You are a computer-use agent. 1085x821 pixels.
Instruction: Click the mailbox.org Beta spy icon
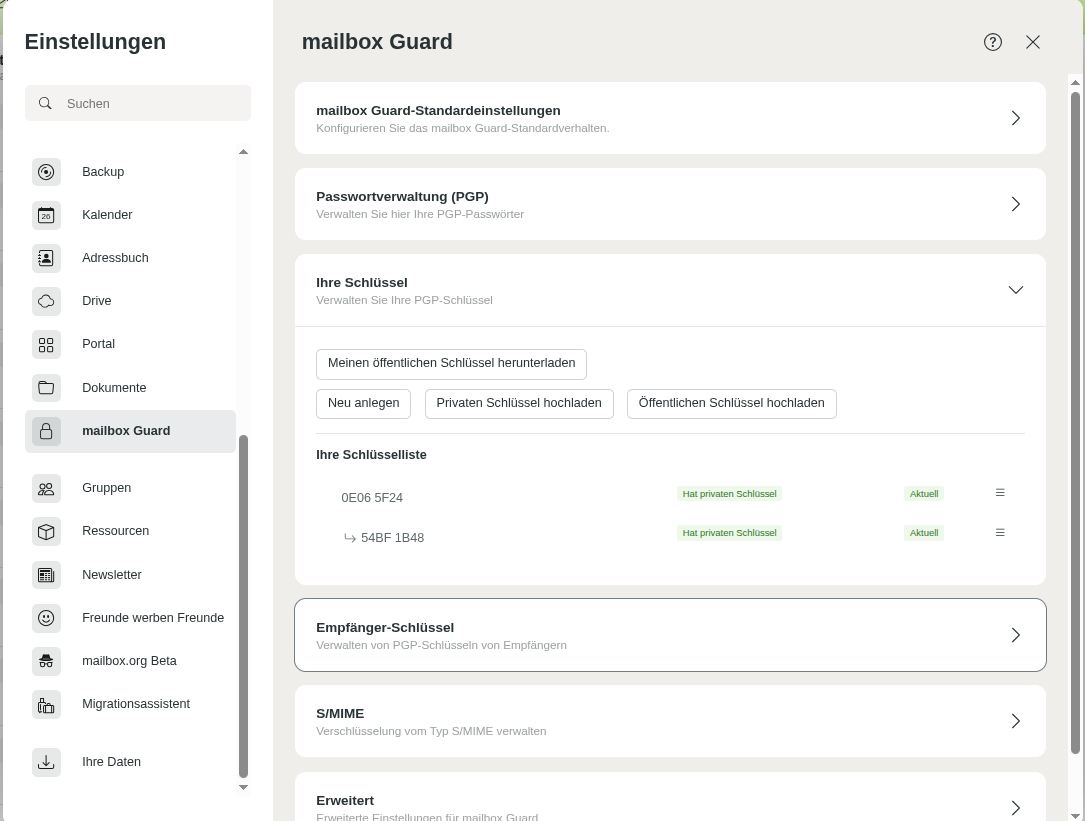coord(46,661)
